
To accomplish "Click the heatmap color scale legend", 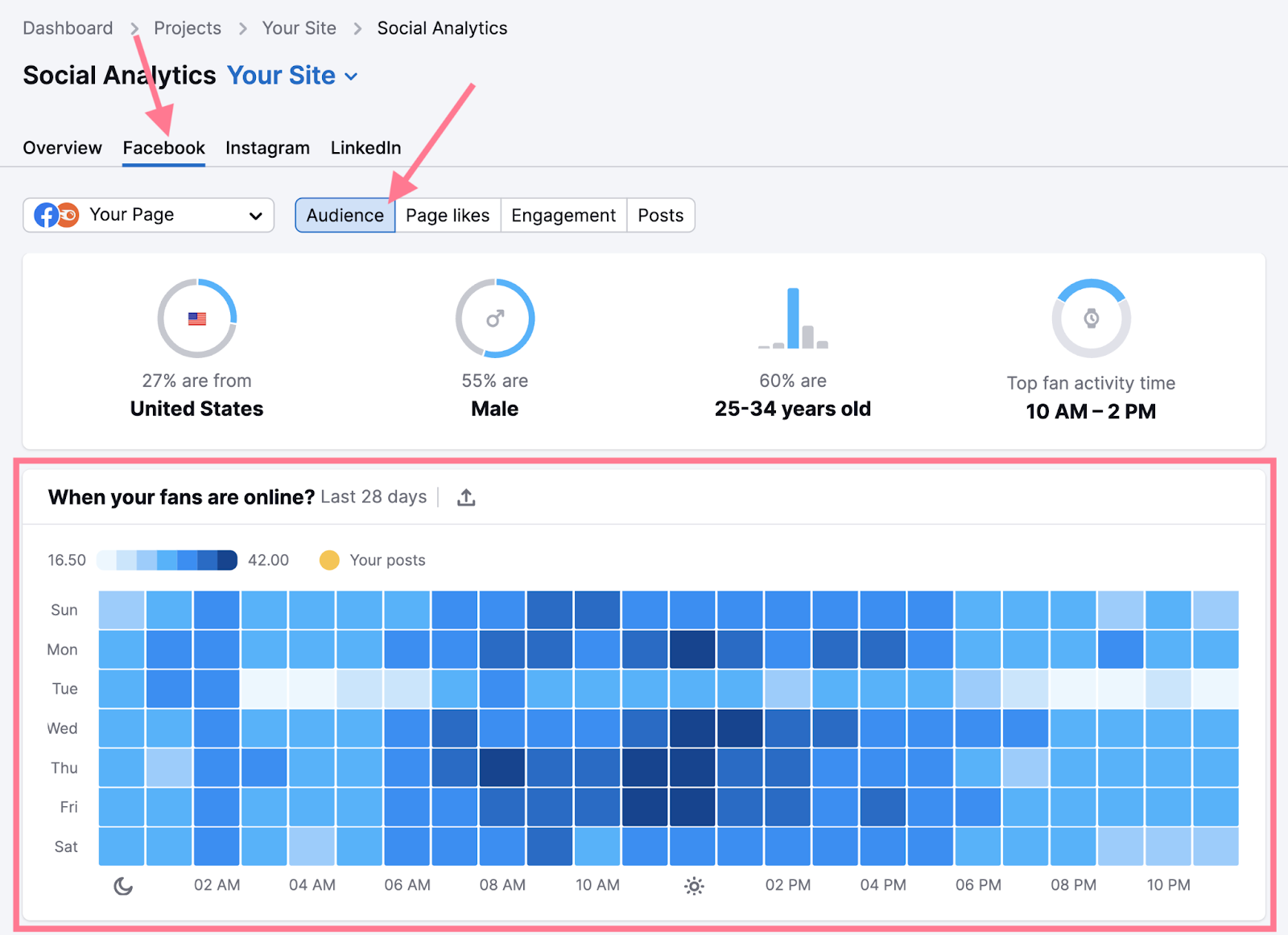I will (167, 560).
